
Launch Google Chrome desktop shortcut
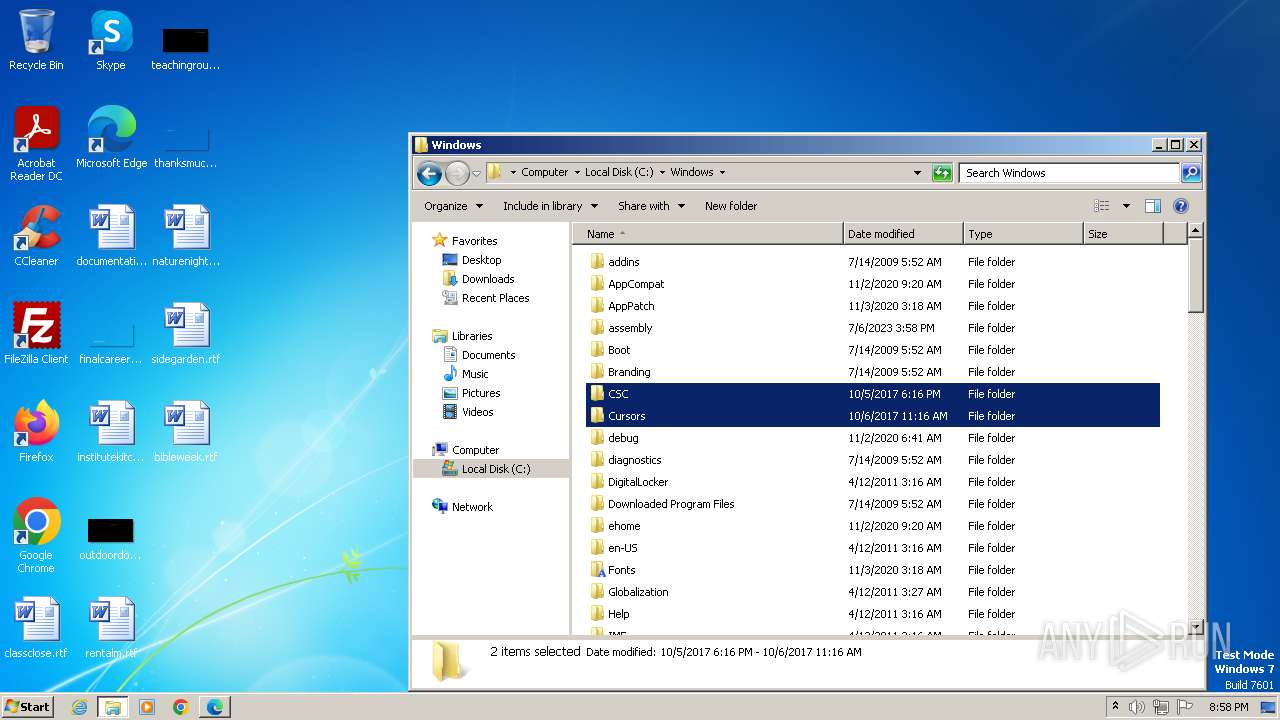(36, 536)
